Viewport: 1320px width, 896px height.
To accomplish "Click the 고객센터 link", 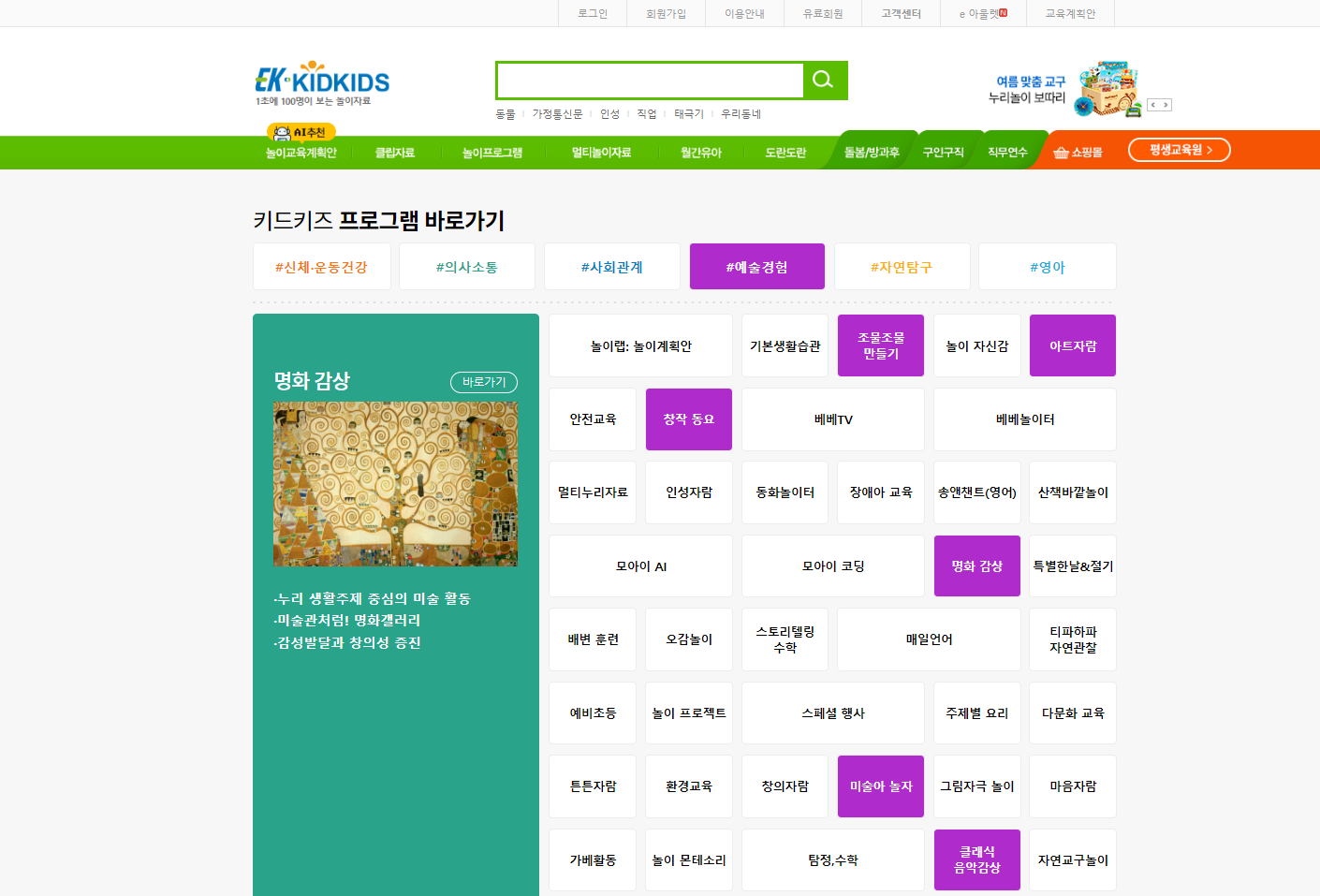I will (x=901, y=13).
